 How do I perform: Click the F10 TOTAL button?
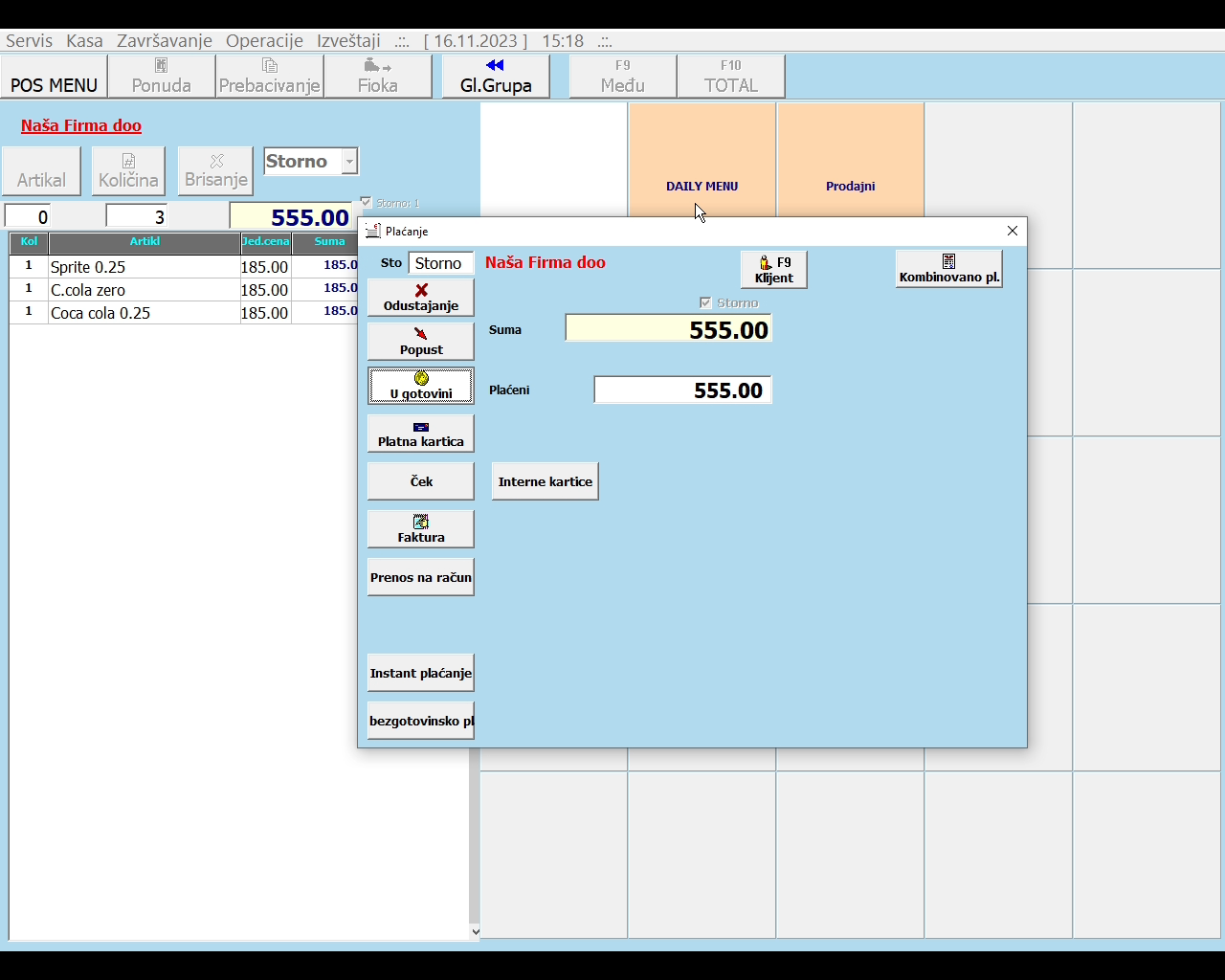tap(731, 76)
